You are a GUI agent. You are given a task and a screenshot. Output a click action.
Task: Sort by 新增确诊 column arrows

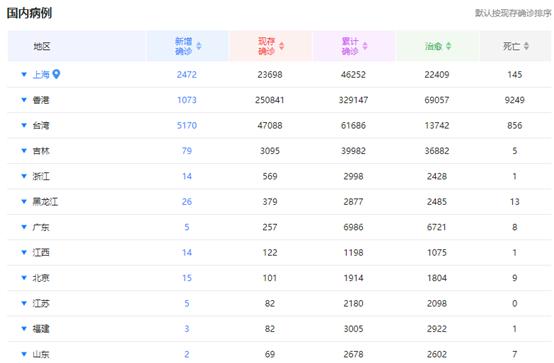pyautogui.click(x=199, y=46)
